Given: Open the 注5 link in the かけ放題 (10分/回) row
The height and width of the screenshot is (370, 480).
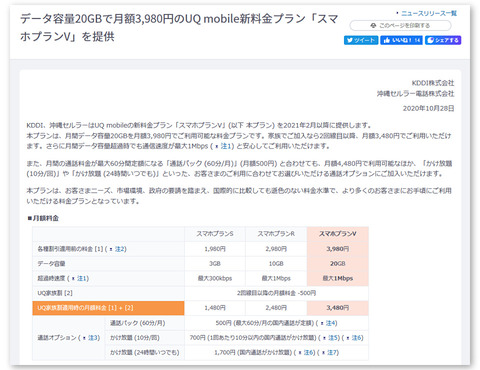Looking at the screenshot, I should click(333, 338).
